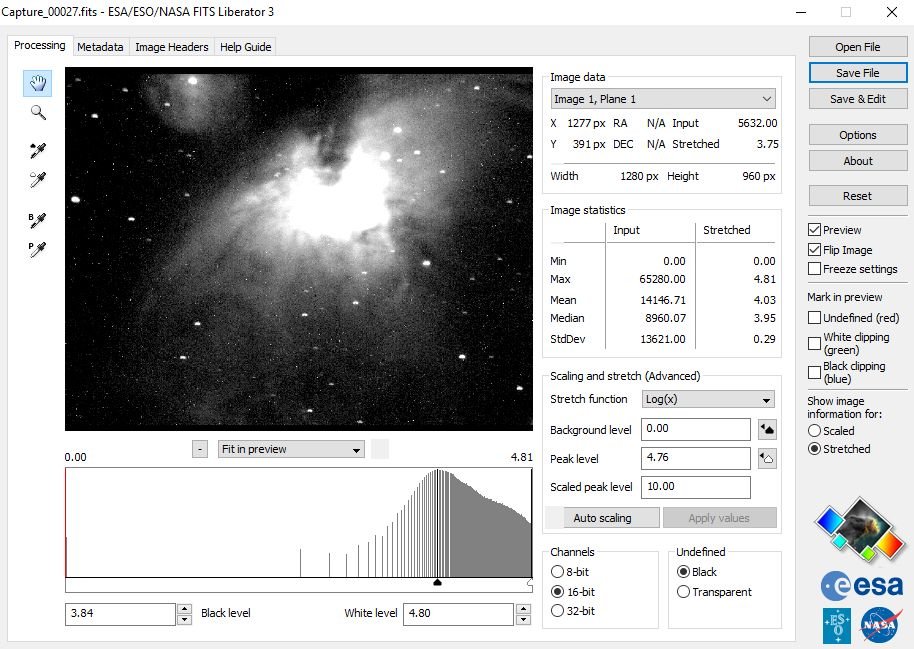Click the auto background level button icon
Viewport: 914px width, 649px height.
point(767,430)
